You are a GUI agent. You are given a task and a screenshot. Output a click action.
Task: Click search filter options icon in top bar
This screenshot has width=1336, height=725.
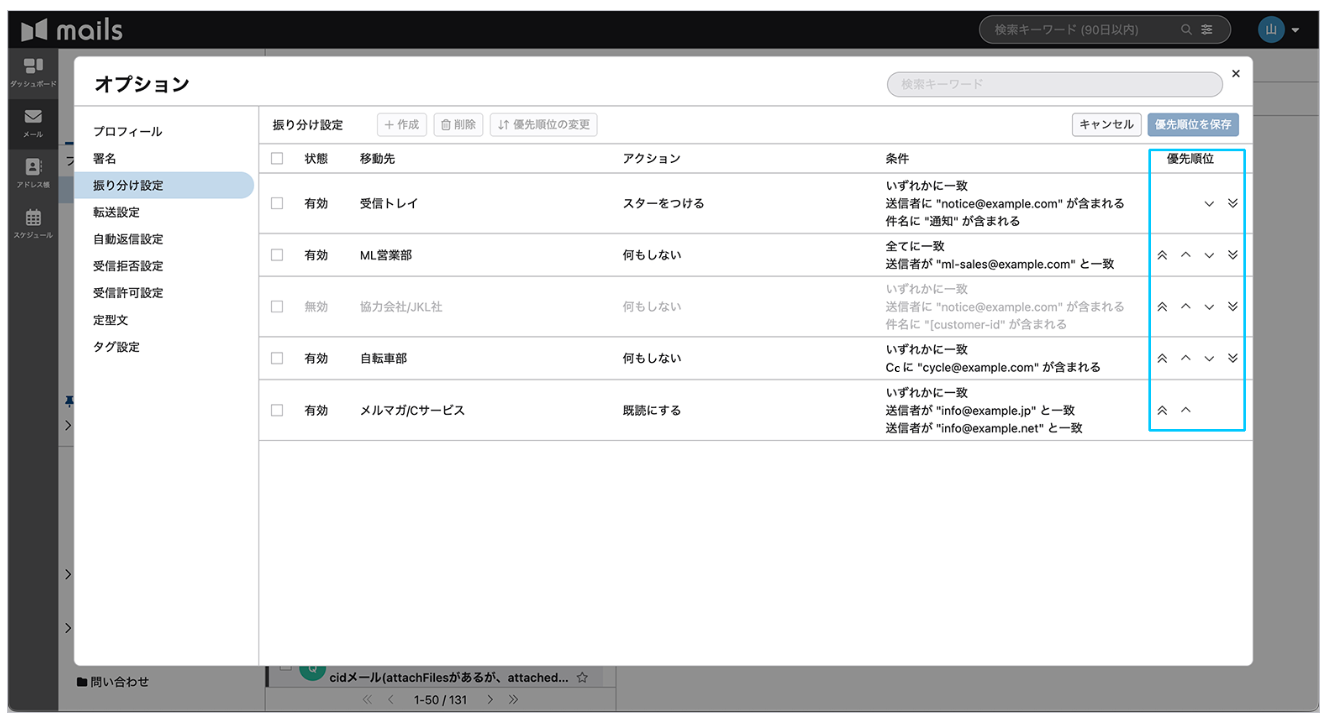click(x=1208, y=30)
